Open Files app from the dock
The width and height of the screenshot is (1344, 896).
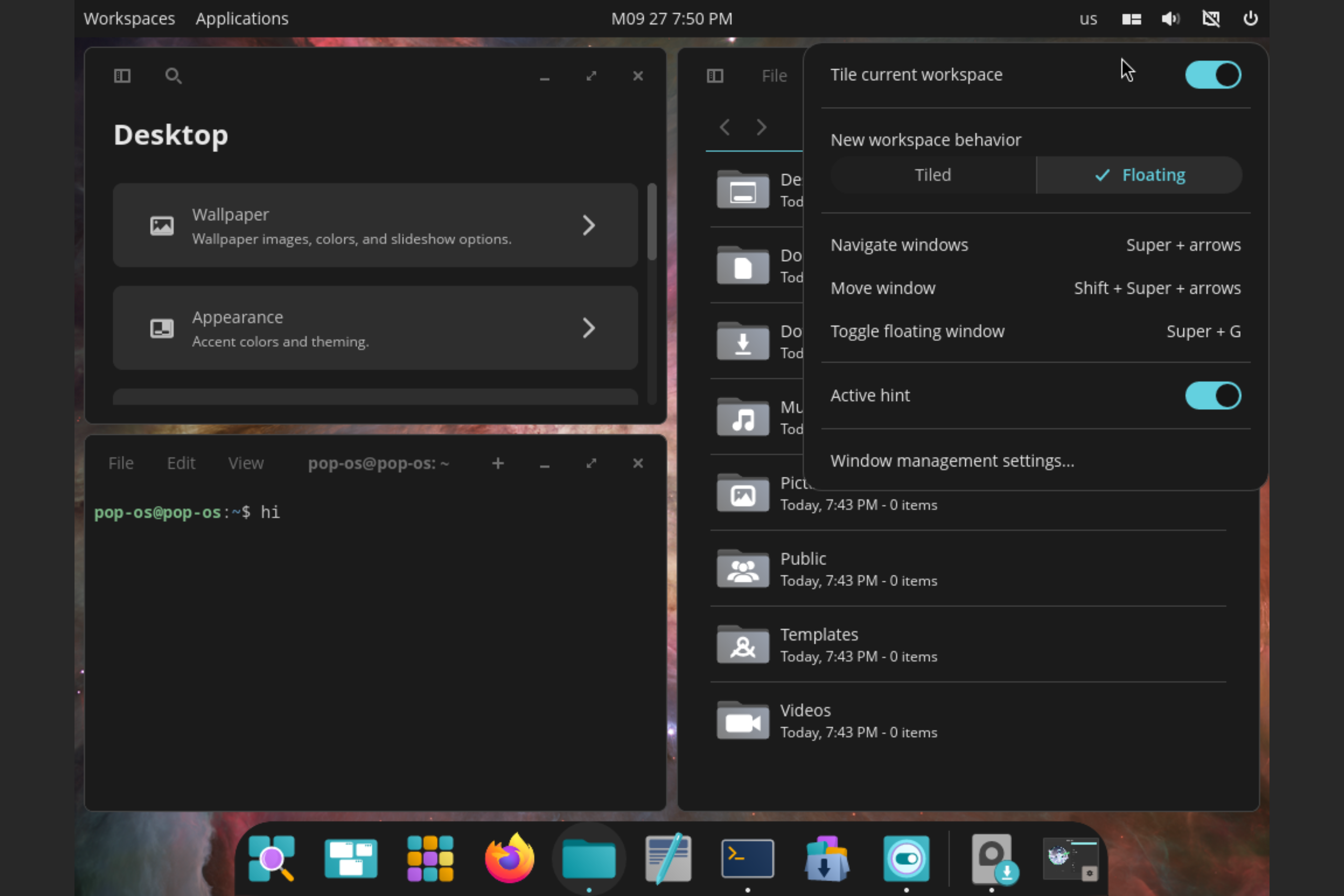click(589, 858)
